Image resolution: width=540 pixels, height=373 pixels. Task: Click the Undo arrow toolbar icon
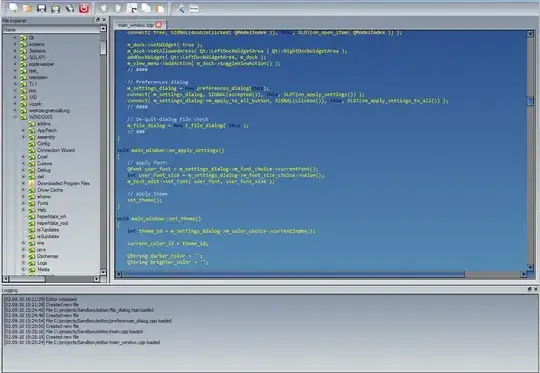pyautogui.click(x=104, y=8)
